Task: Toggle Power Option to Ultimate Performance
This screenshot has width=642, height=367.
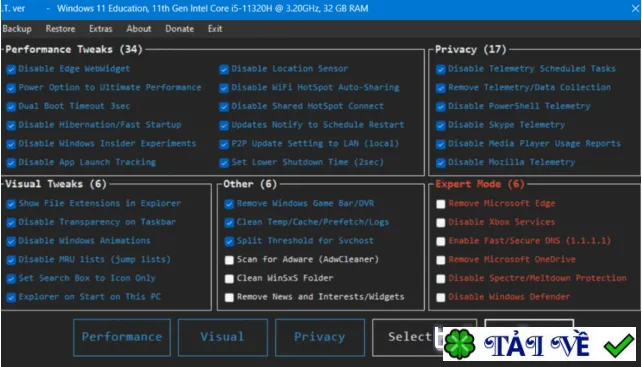Action: tap(11, 88)
